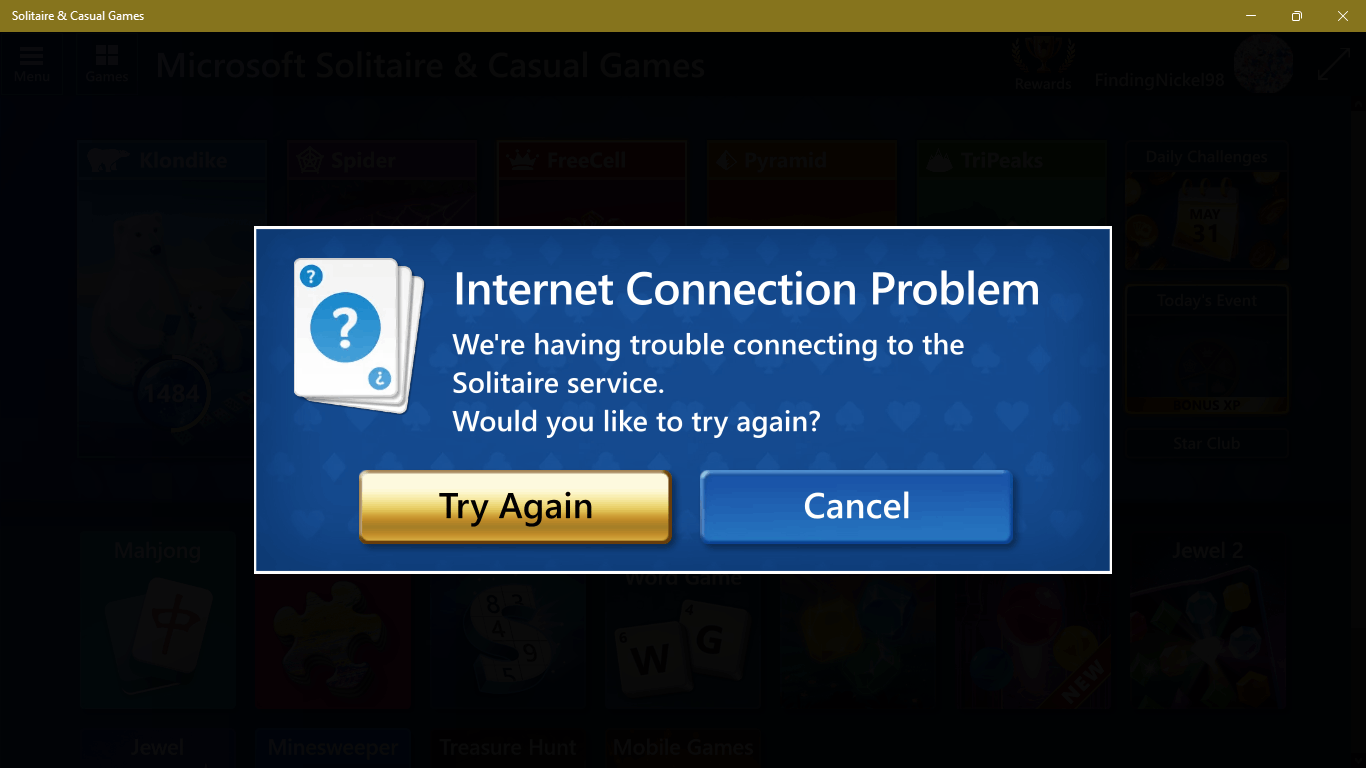Open the Rewards trophy icon

(x=1043, y=65)
